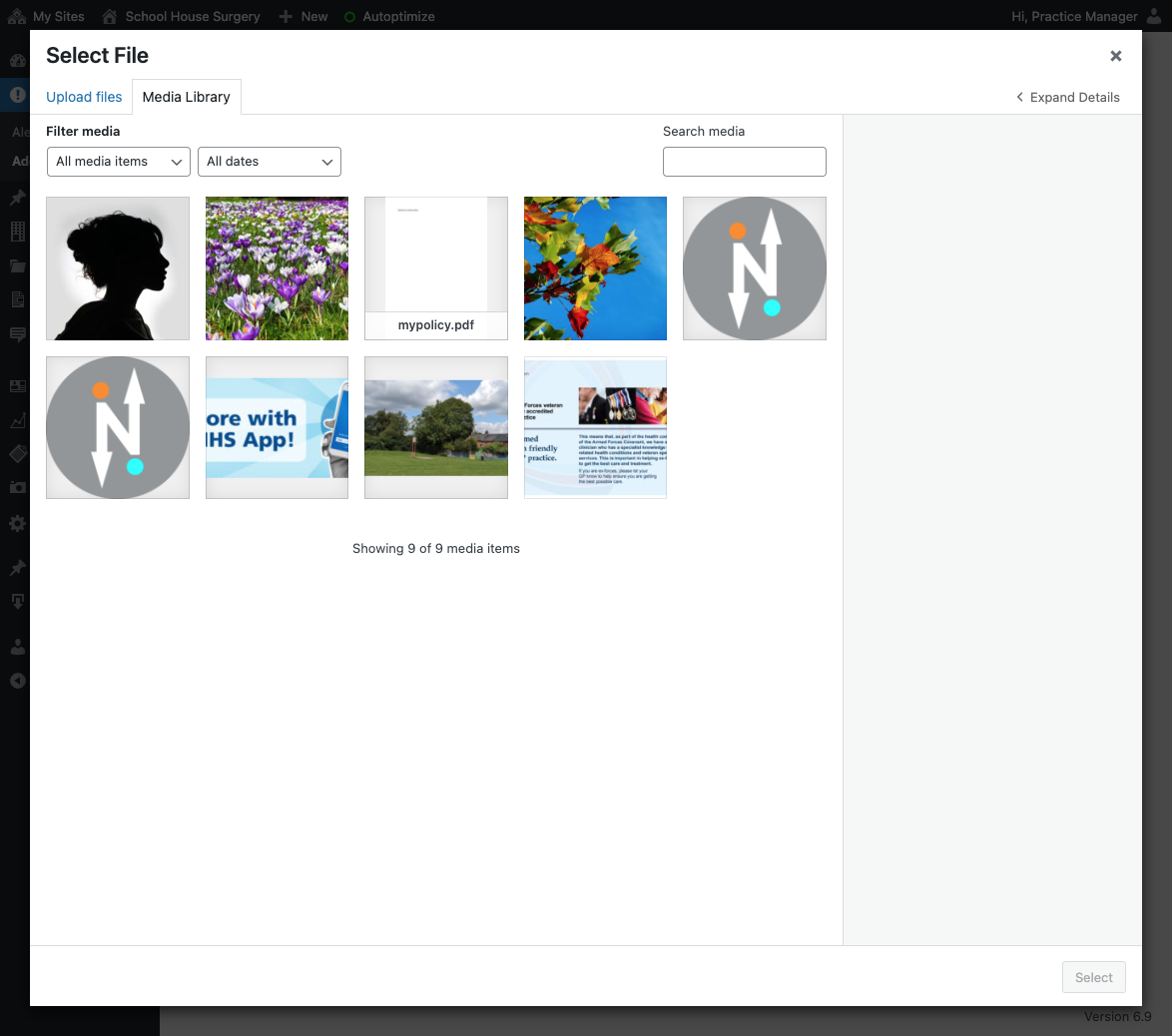Select the purple crocus flowers thumbnail
This screenshot has height=1036, width=1172.
point(277,268)
